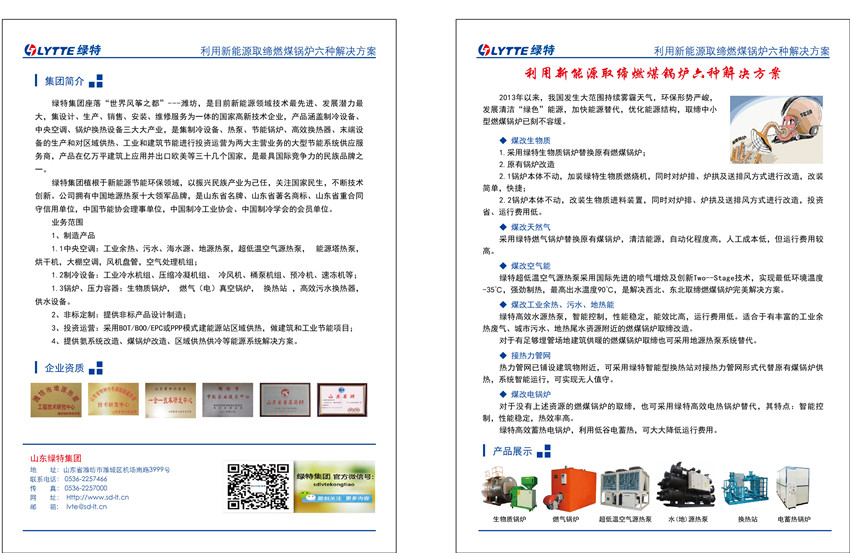Click the email address lvte@sd-lt.cn
This screenshot has width=850, height=553.
coord(85,507)
